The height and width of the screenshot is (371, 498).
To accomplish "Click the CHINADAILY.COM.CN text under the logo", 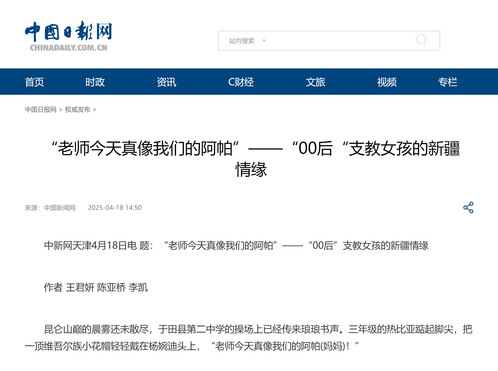I will coord(69,48).
